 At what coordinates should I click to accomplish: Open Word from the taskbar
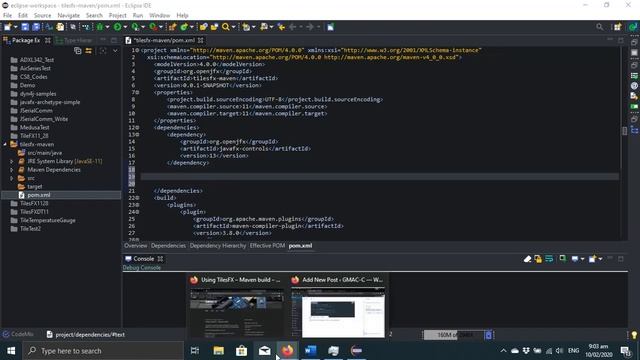point(311,351)
